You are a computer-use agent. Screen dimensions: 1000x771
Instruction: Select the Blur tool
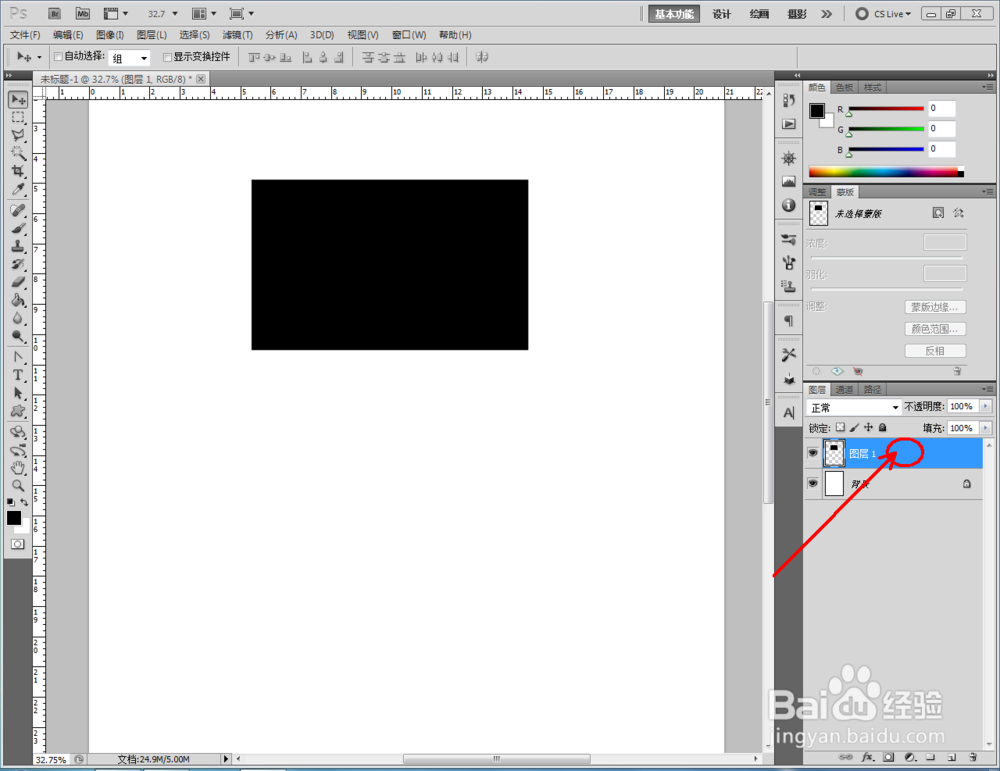(x=18, y=318)
